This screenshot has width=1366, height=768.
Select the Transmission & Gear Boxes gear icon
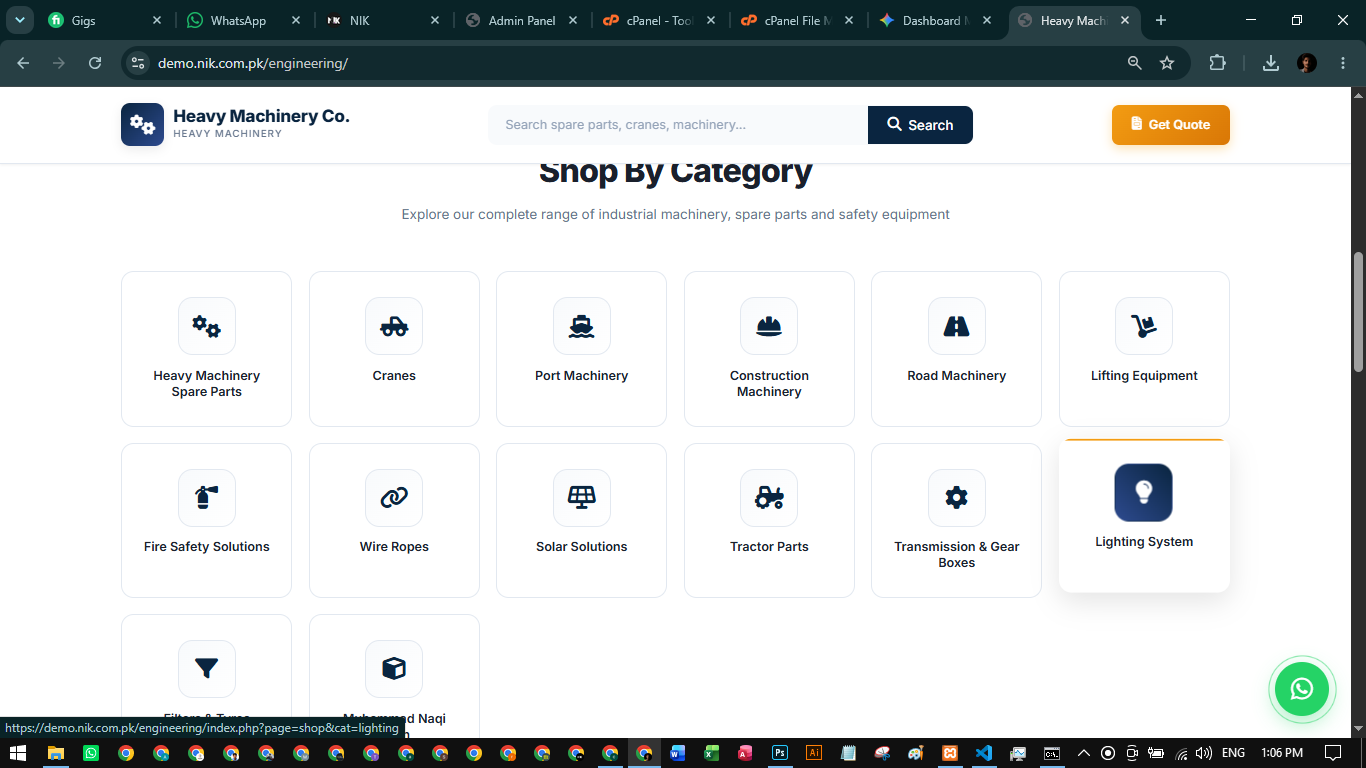click(957, 497)
